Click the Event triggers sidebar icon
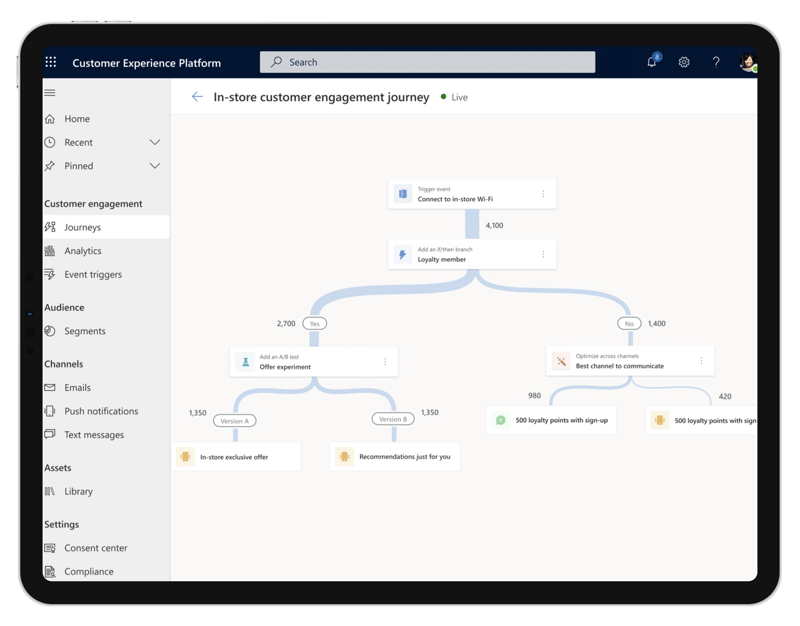The image size is (800, 626). click(x=49, y=274)
